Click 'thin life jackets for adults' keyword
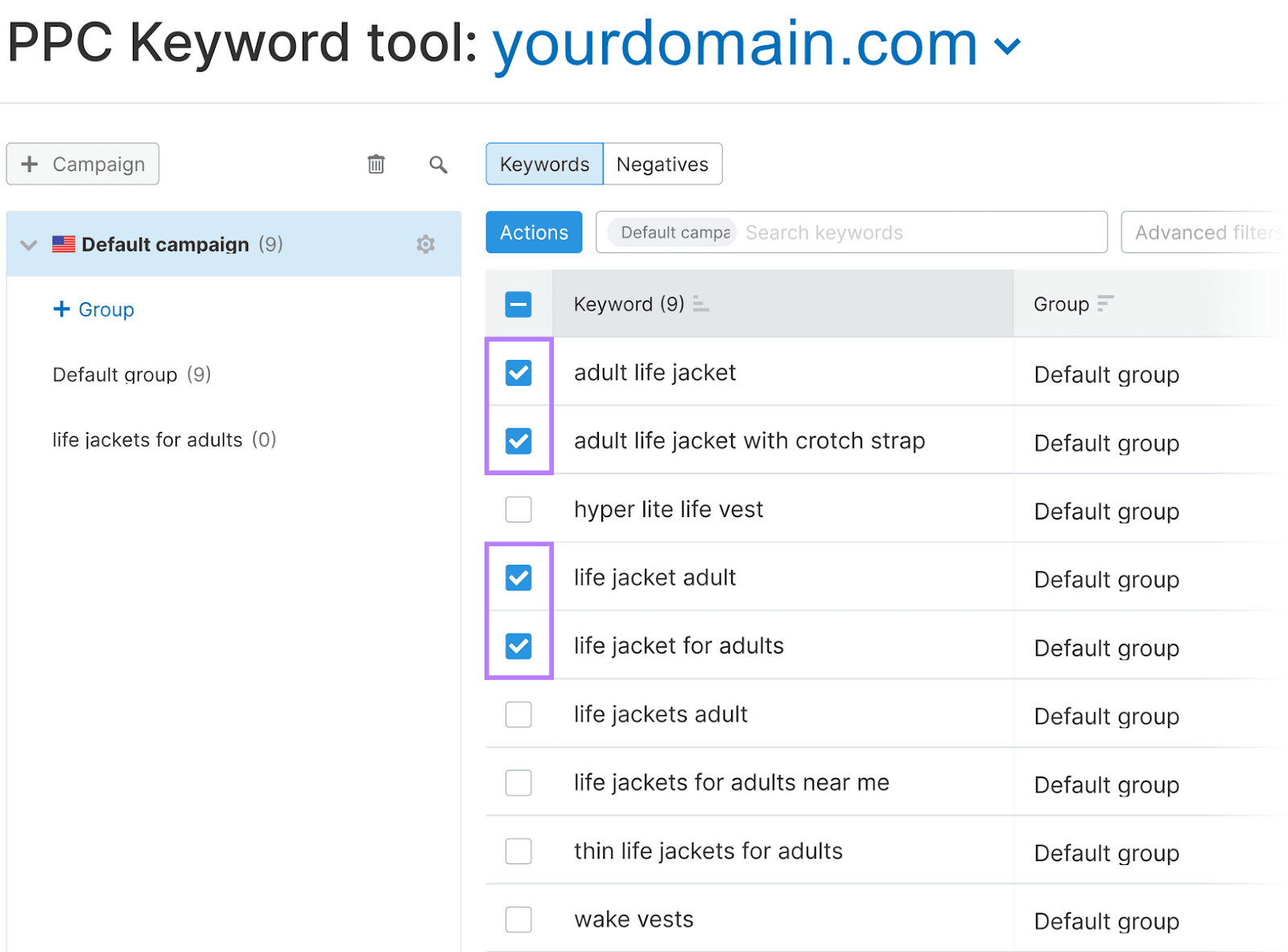 click(708, 851)
